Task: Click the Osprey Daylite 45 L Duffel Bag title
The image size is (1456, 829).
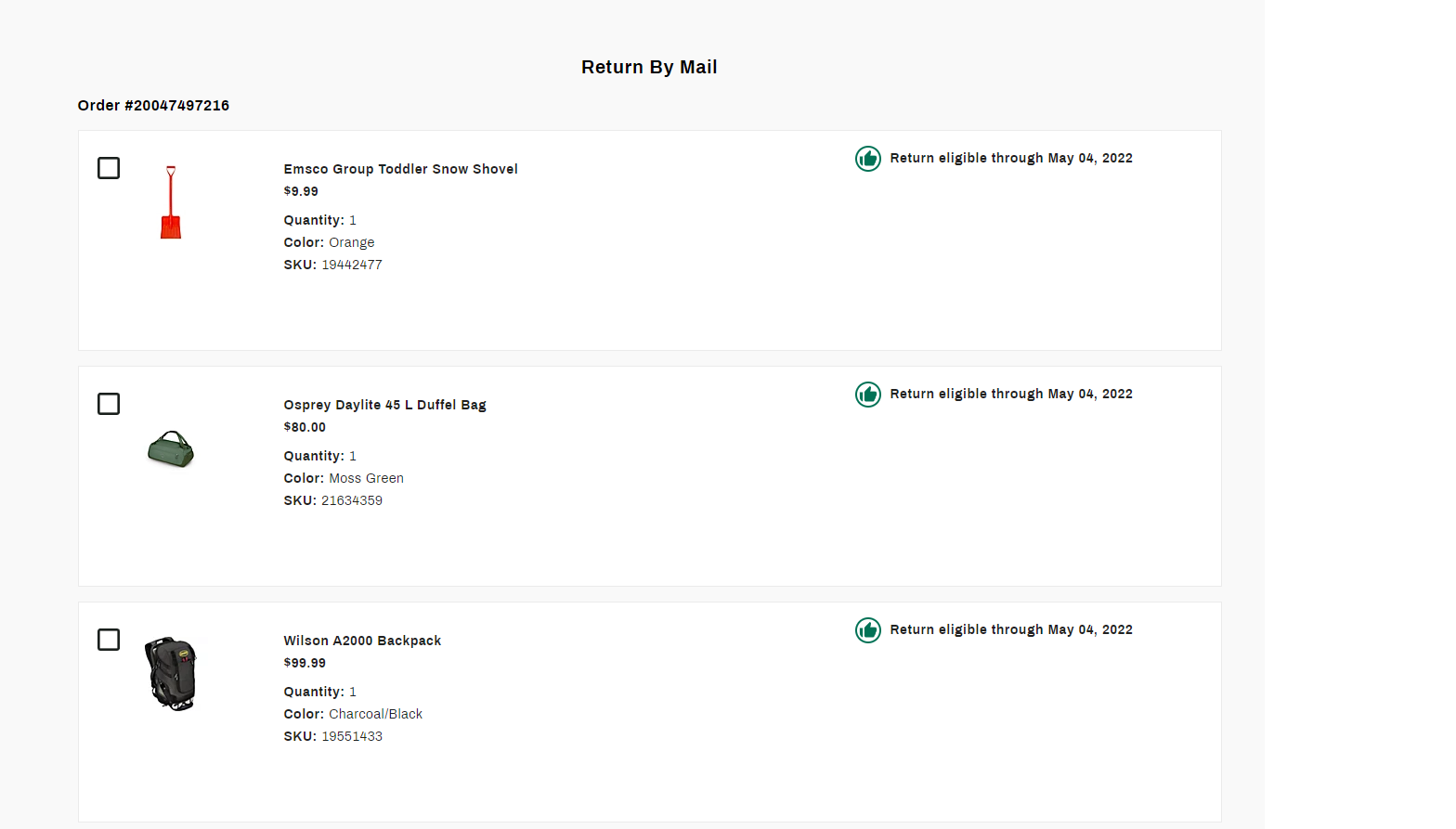Action: [385, 405]
